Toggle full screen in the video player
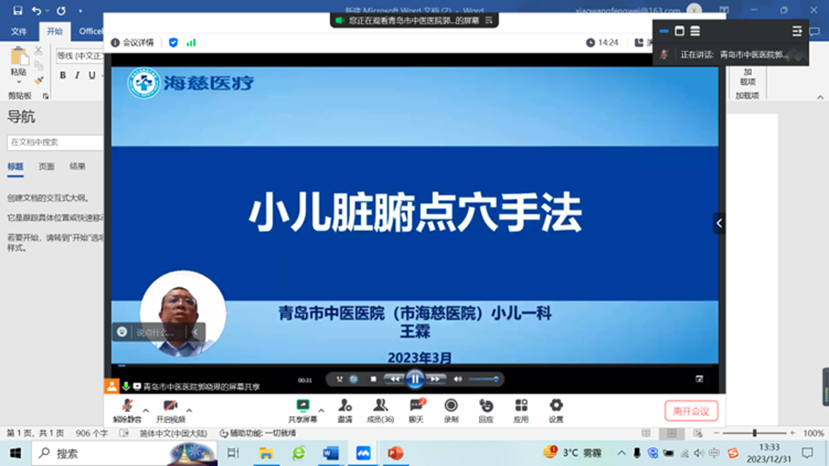The height and width of the screenshot is (466, 829). pyautogui.click(x=699, y=379)
